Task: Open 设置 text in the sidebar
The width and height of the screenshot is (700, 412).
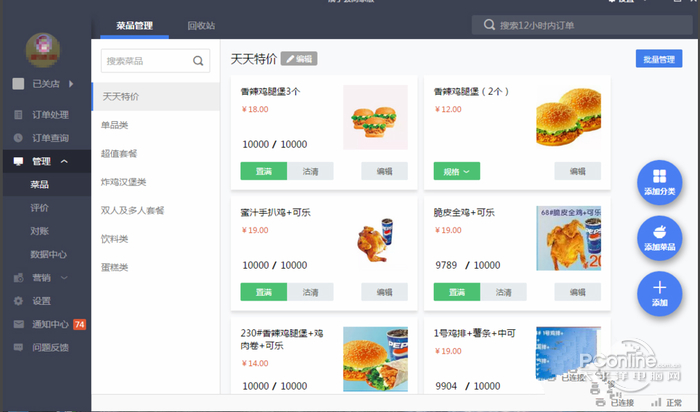Action: tap(41, 301)
